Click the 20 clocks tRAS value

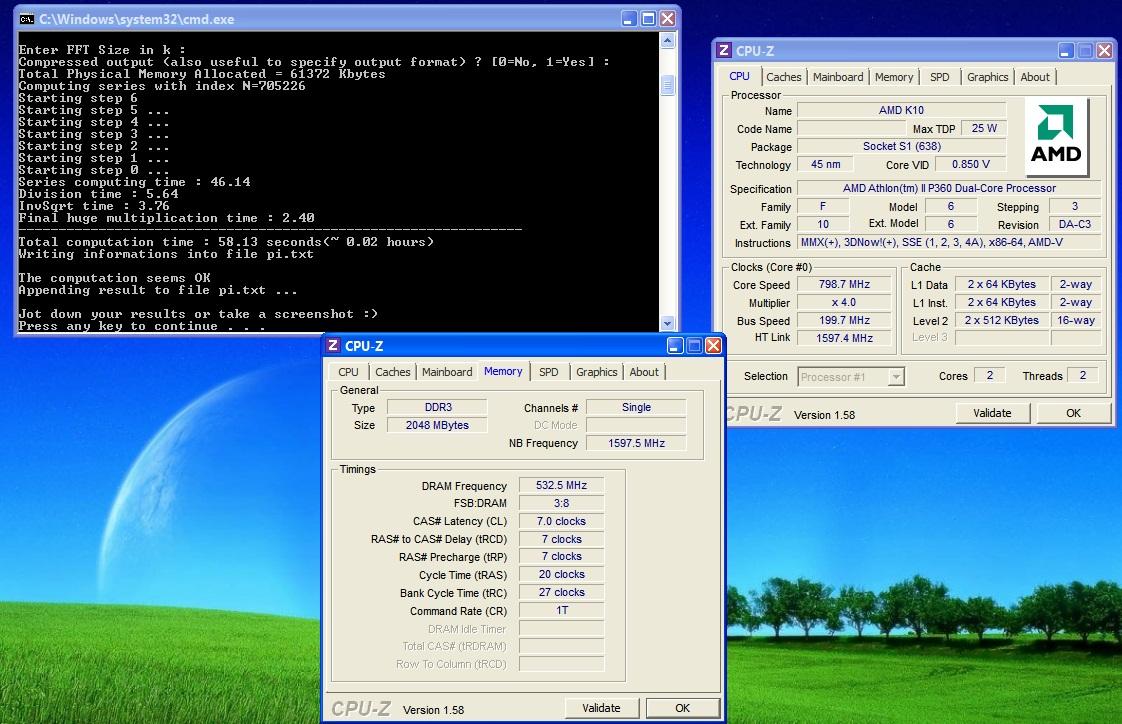click(562, 574)
